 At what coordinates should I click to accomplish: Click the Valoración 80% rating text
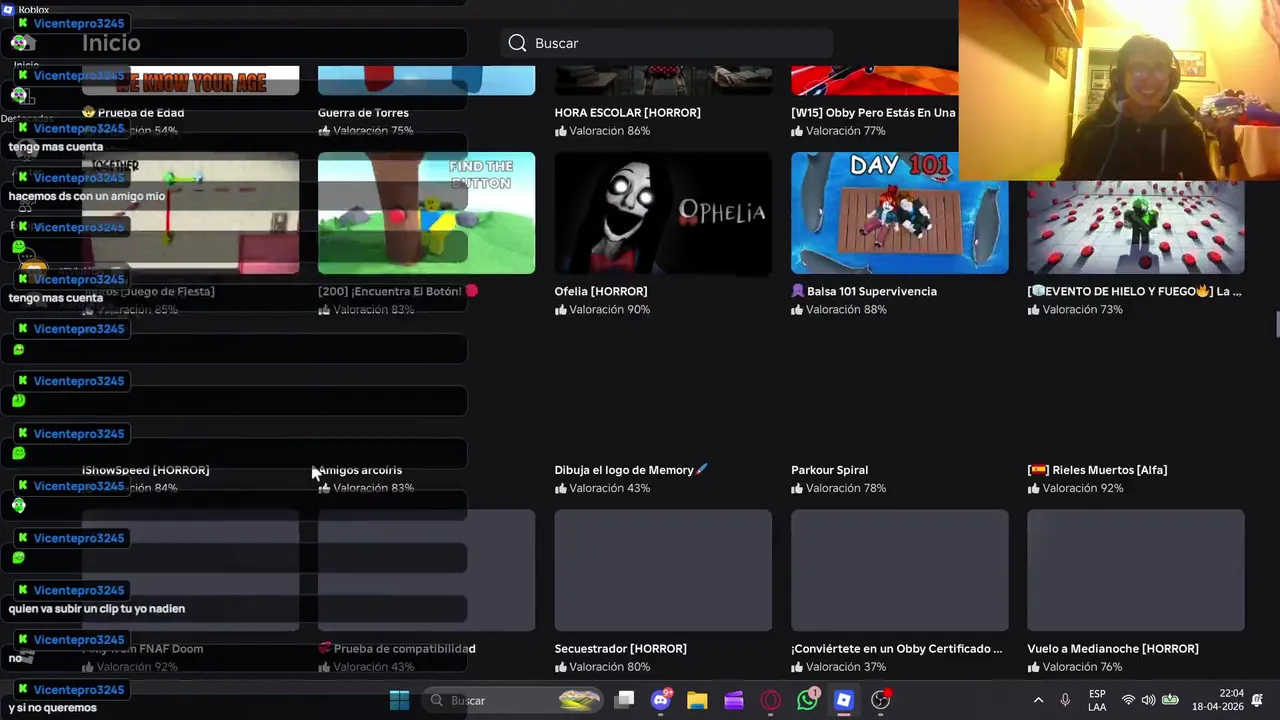[x=610, y=667]
